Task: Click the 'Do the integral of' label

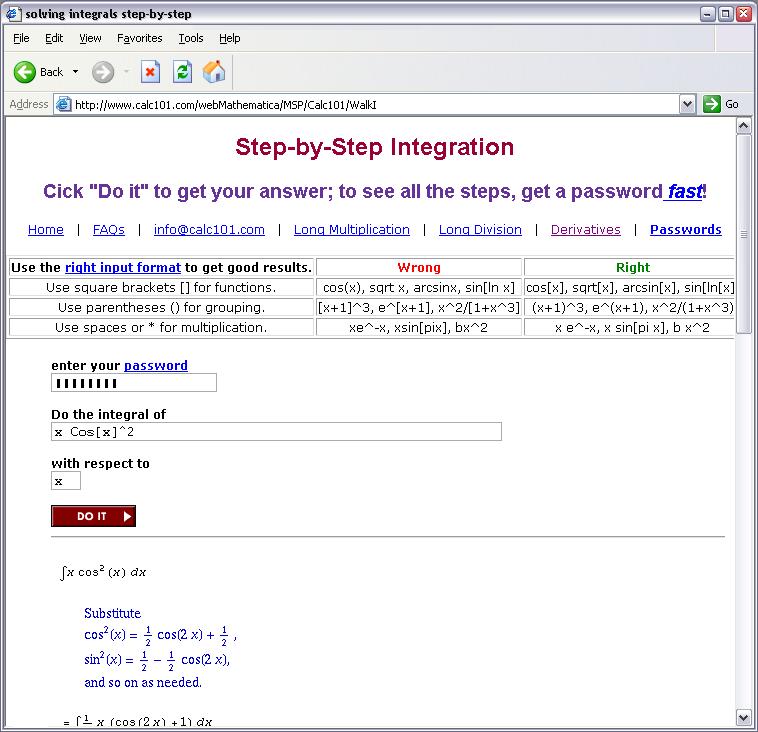Action: [x=108, y=414]
